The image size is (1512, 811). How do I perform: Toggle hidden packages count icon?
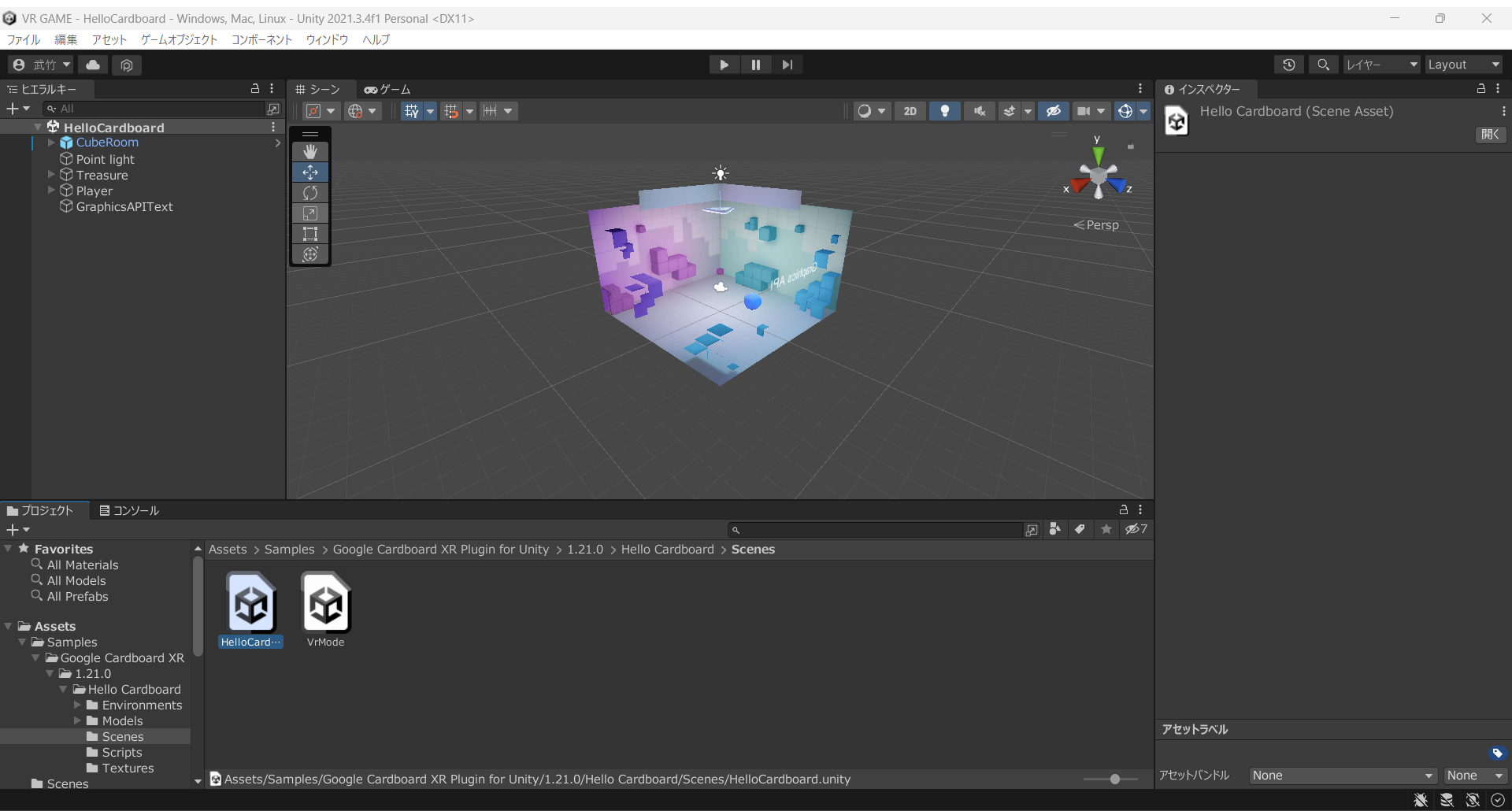1136,529
